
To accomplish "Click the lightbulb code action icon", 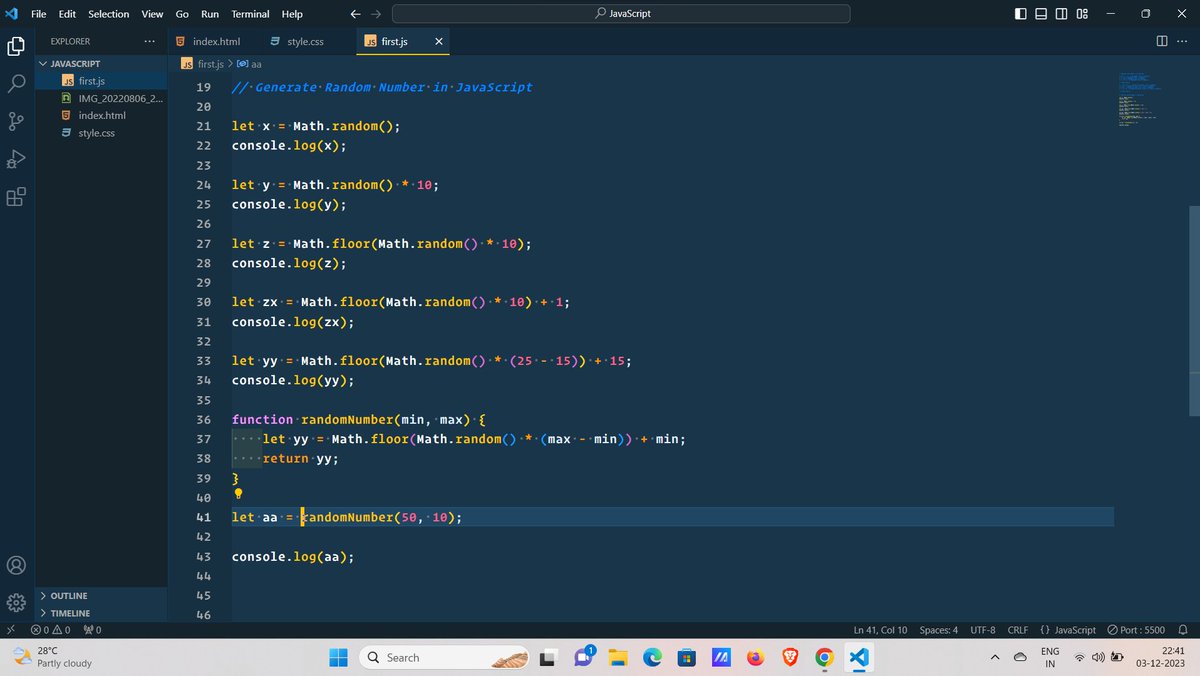I will coord(238,493).
